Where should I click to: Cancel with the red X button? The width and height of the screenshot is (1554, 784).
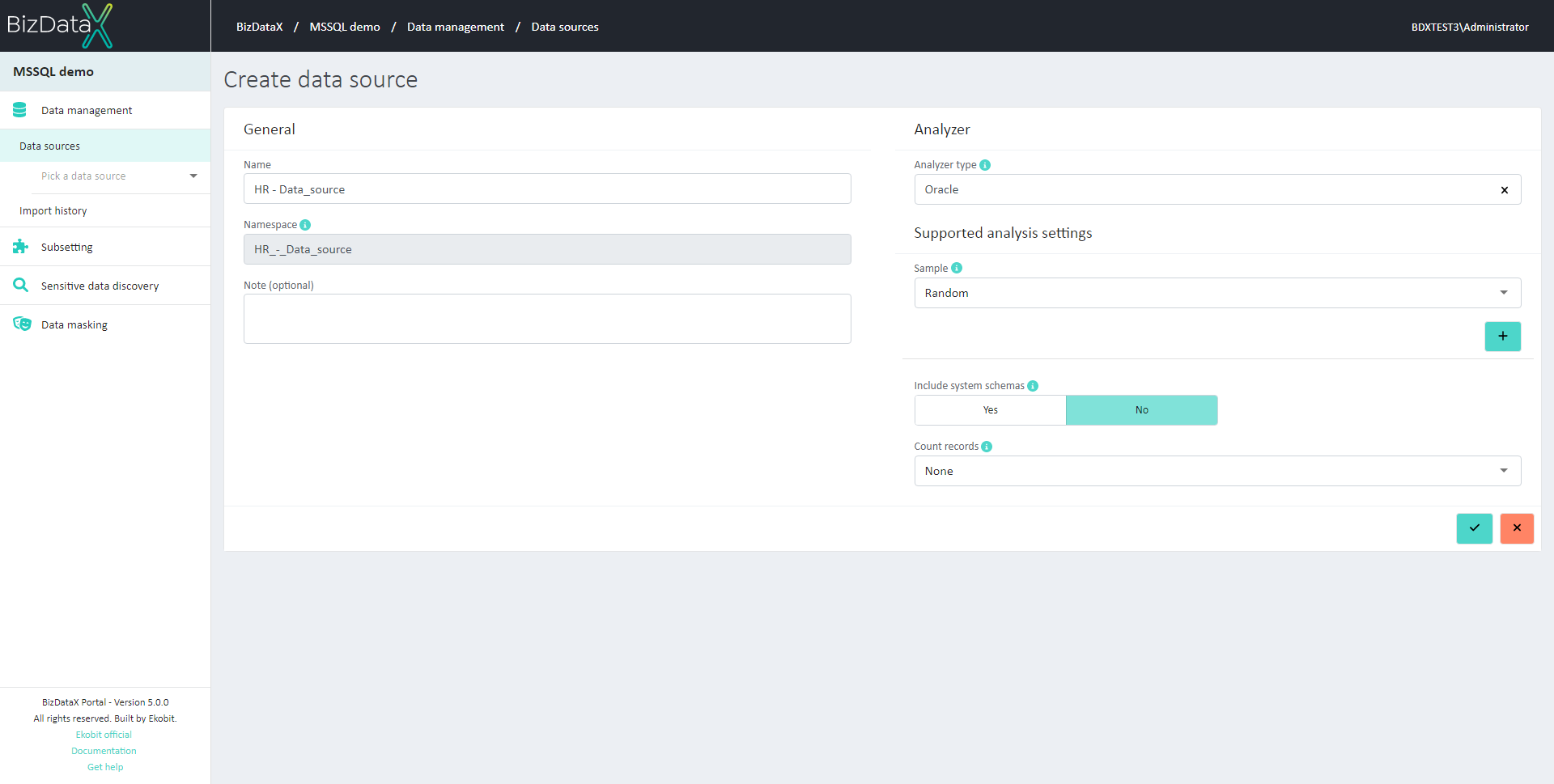[x=1517, y=528]
